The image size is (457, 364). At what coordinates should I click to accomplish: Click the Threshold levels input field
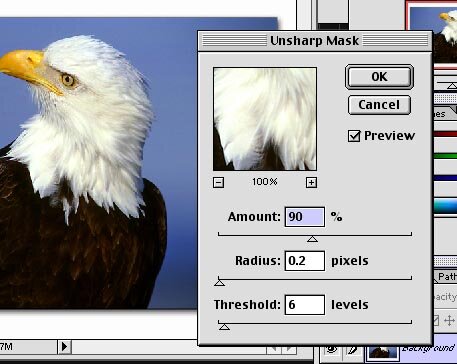pos(305,305)
